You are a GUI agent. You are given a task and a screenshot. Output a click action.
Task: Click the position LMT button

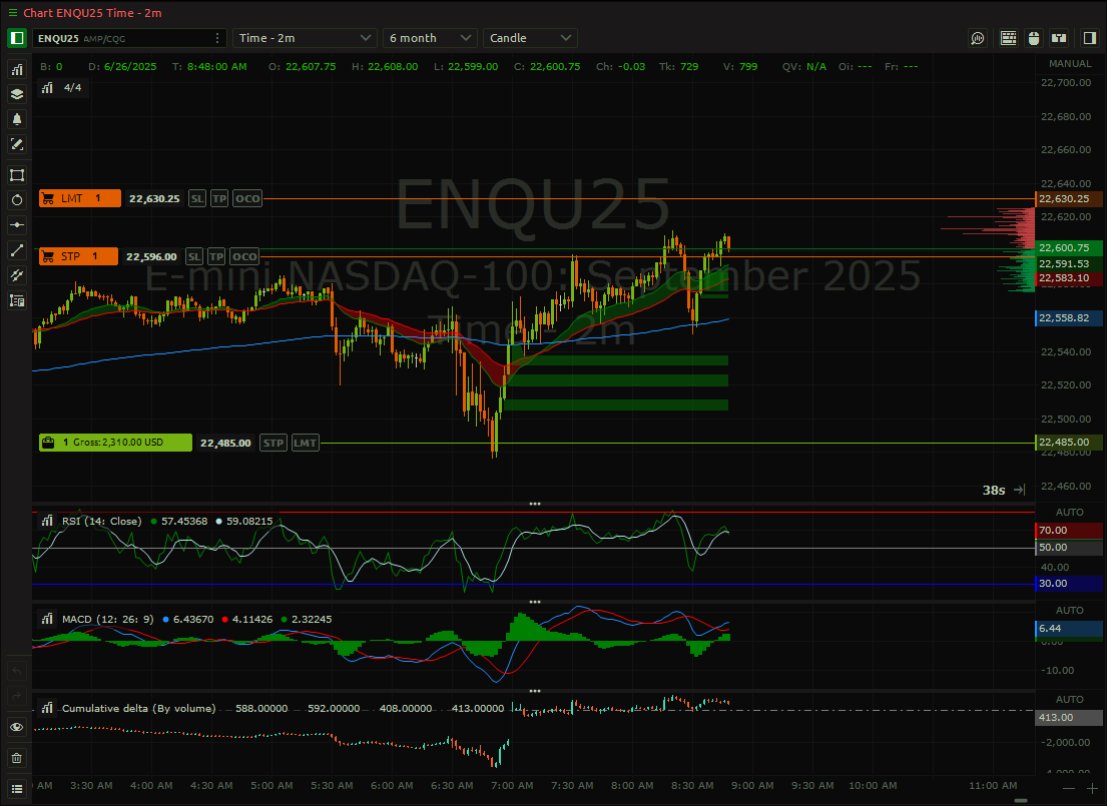(305, 443)
